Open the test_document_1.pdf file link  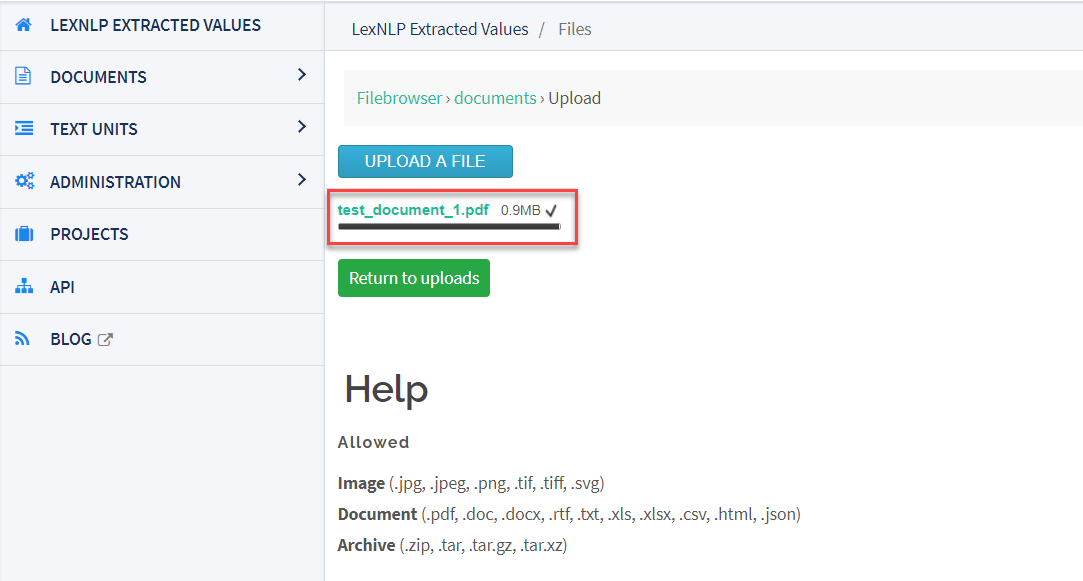coord(413,210)
